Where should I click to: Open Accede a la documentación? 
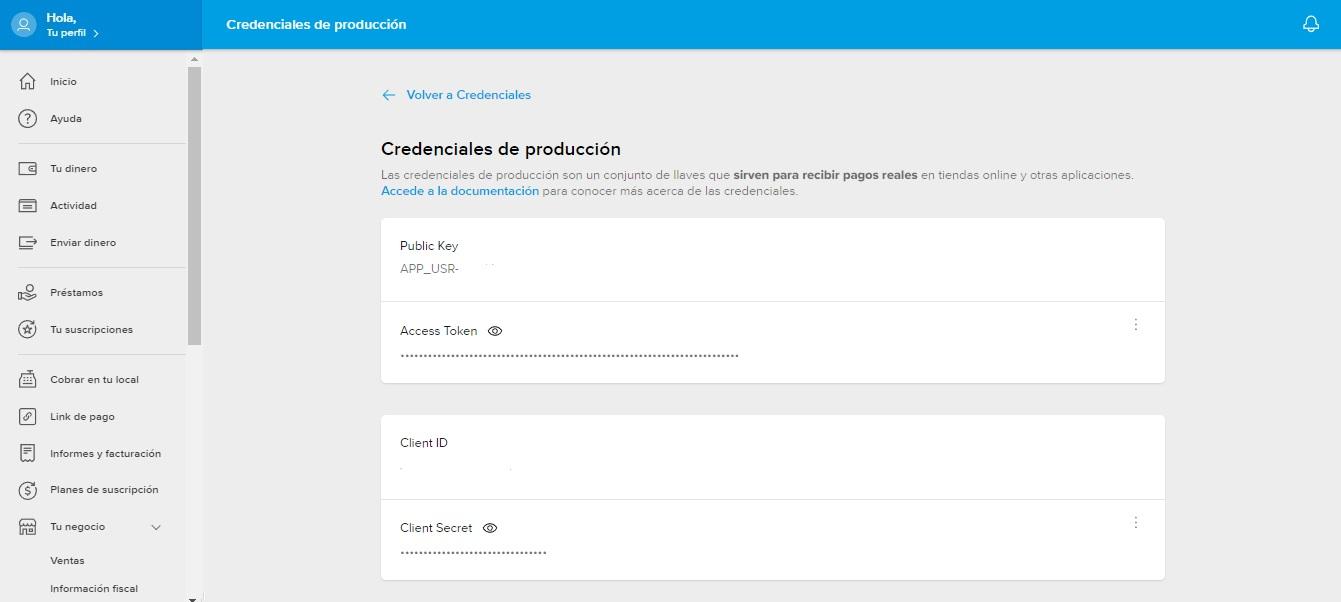tap(460, 190)
